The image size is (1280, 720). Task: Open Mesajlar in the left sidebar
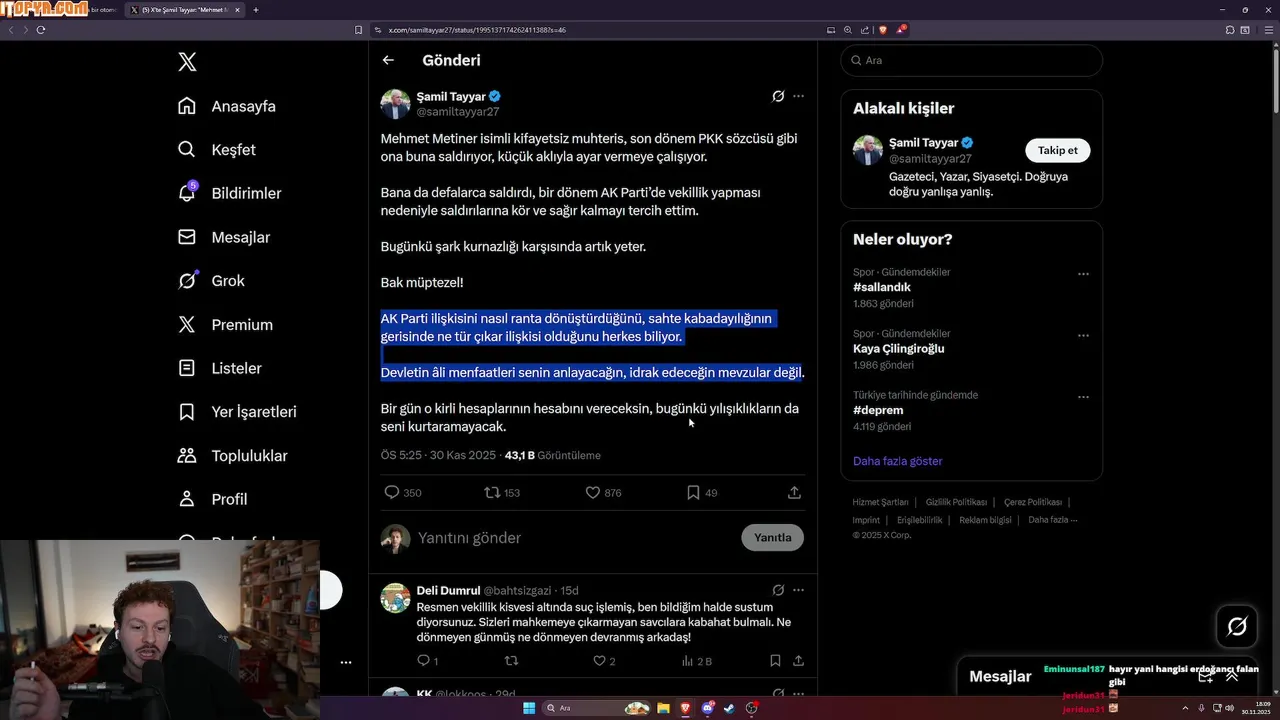click(x=224, y=237)
